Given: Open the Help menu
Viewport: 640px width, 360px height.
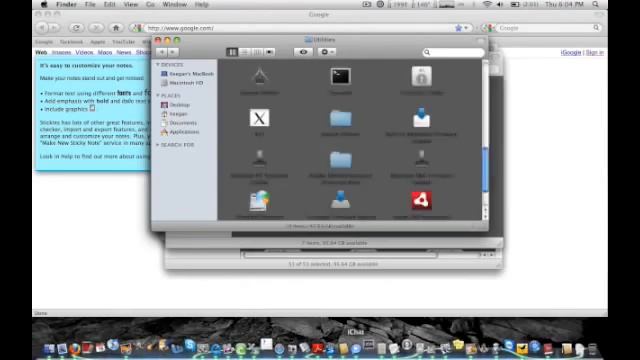Looking at the screenshot, I should (x=201, y=4).
